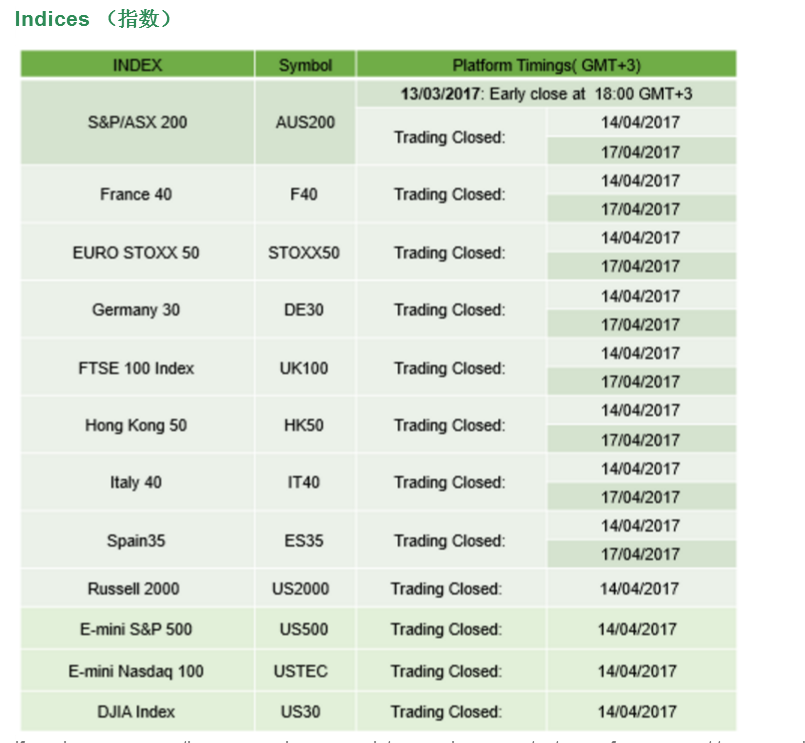Click Trading Closed in Russell 2000 row

(x=446, y=588)
